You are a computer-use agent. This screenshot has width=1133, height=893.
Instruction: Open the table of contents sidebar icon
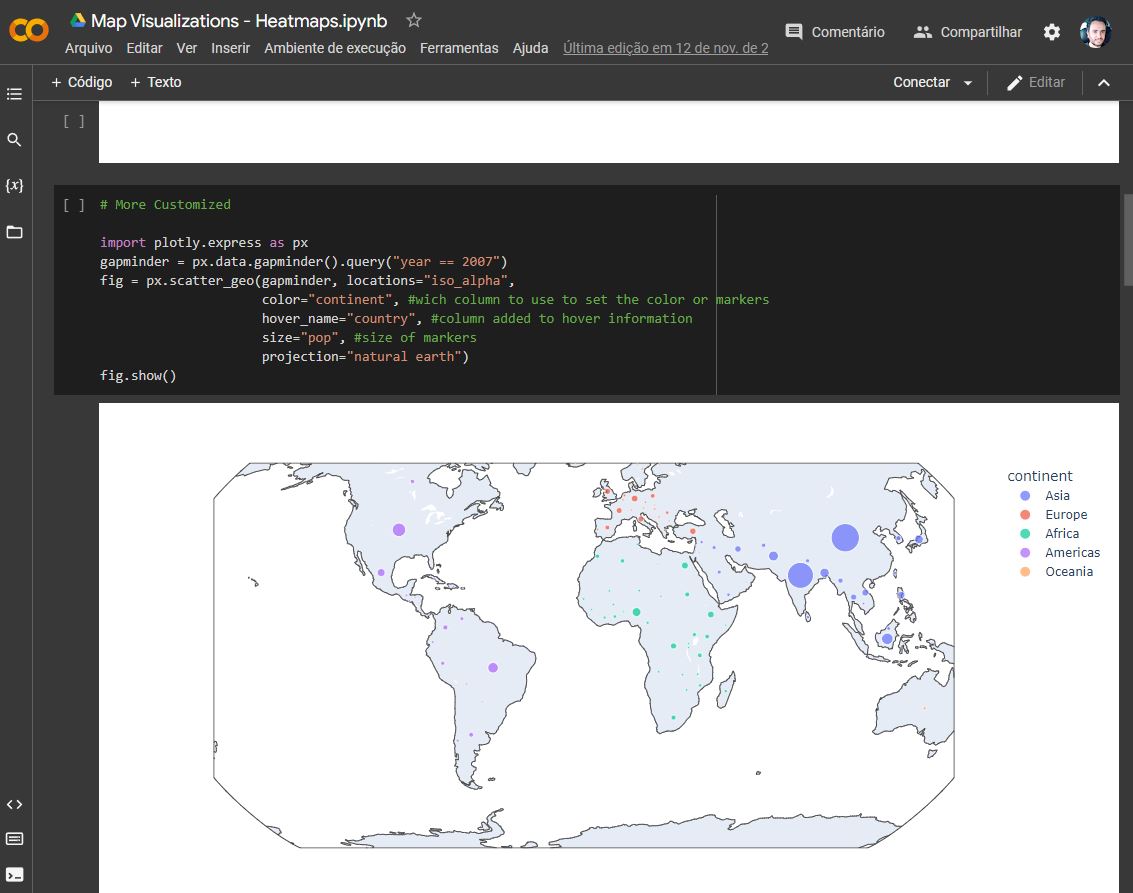14,94
